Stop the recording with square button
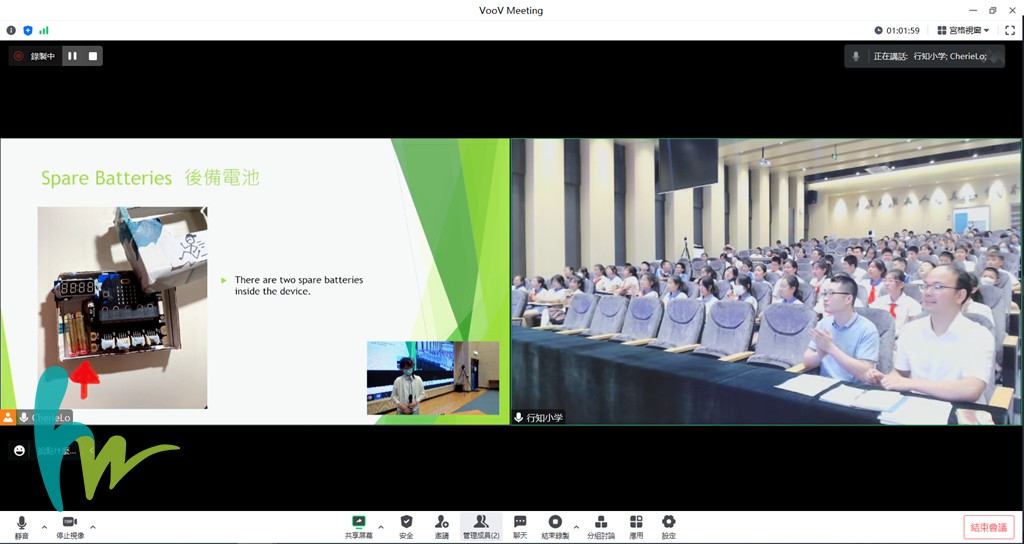 pos(93,56)
